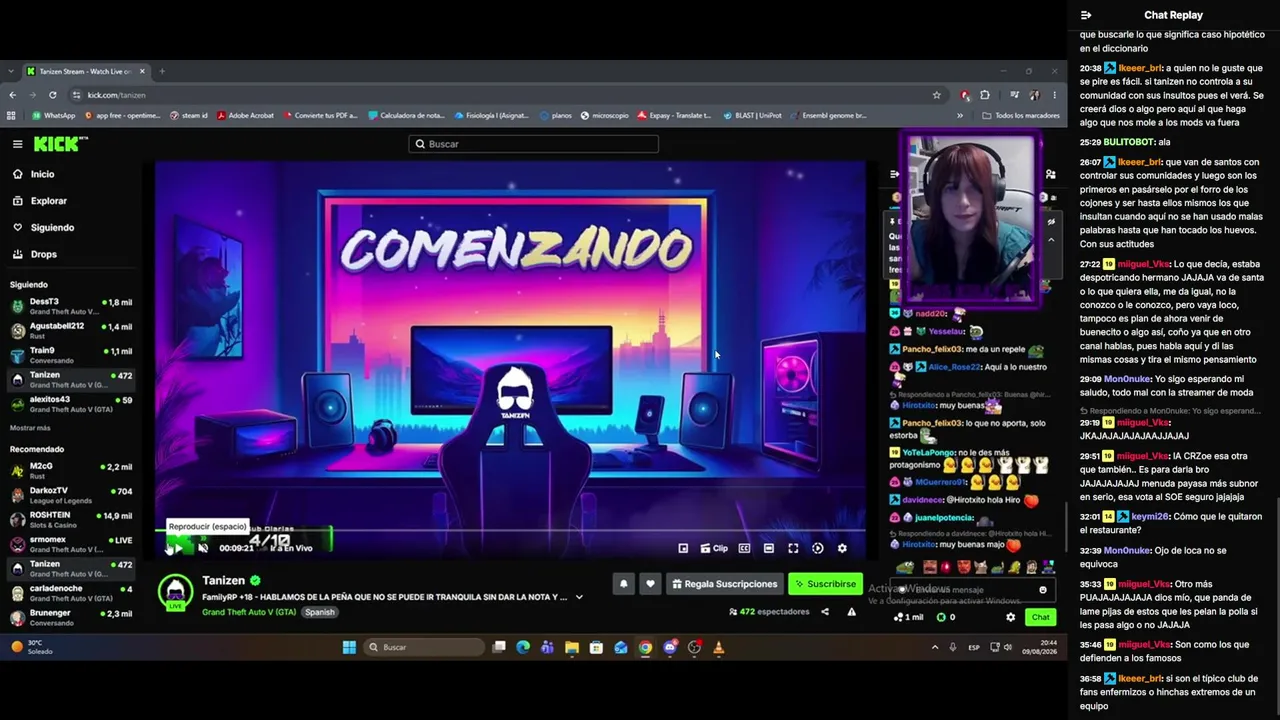Toggle theater mode in the player
This screenshot has width=1280, height=720.
768,548
